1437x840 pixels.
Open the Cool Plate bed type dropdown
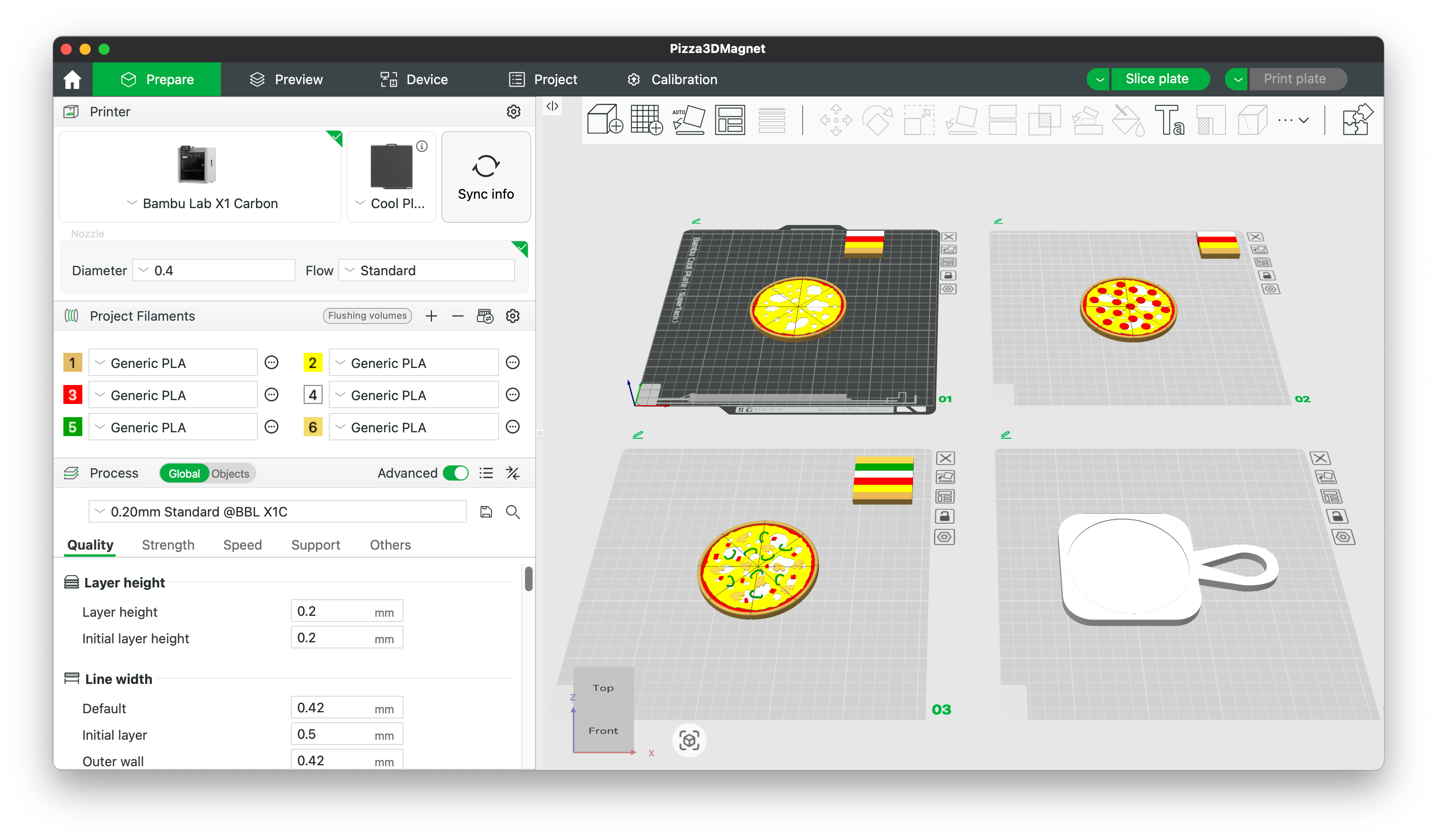(391, 203)
